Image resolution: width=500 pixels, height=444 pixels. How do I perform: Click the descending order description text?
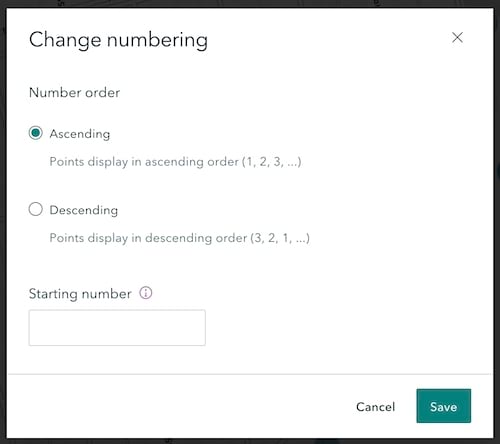(x=180, y=238)
